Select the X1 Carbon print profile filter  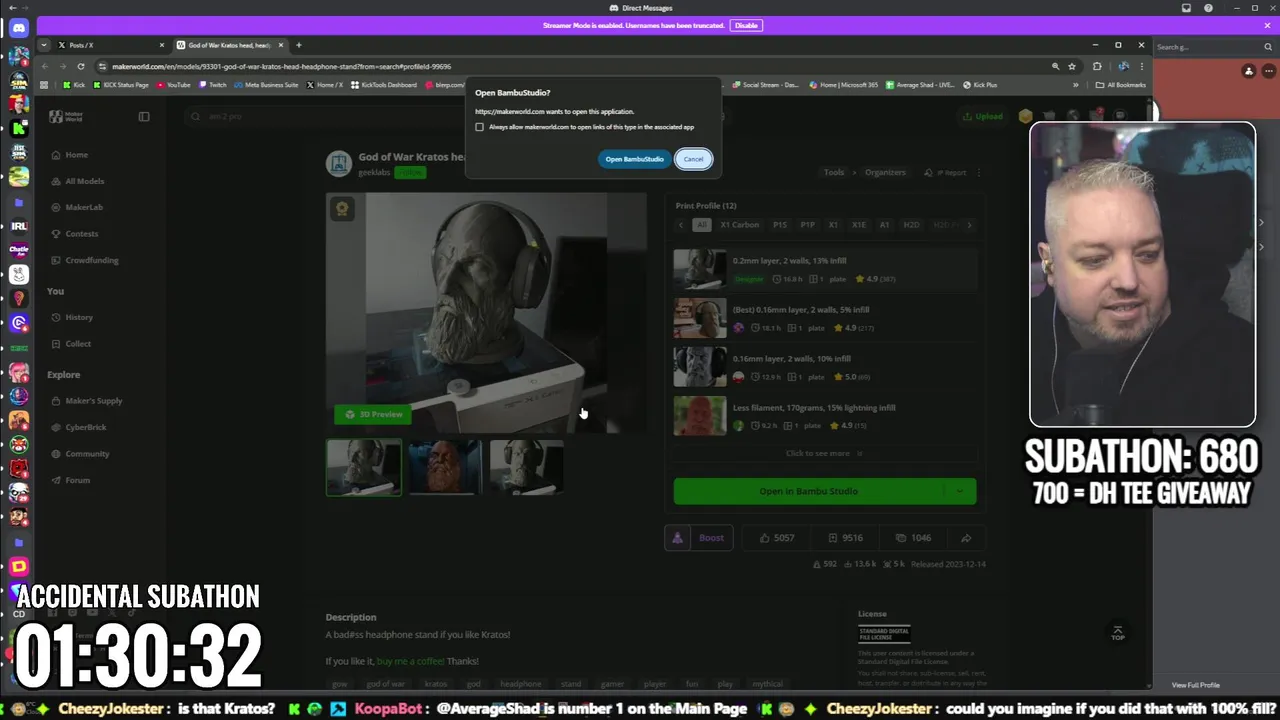pyautogui.click(x=740, y=225)
